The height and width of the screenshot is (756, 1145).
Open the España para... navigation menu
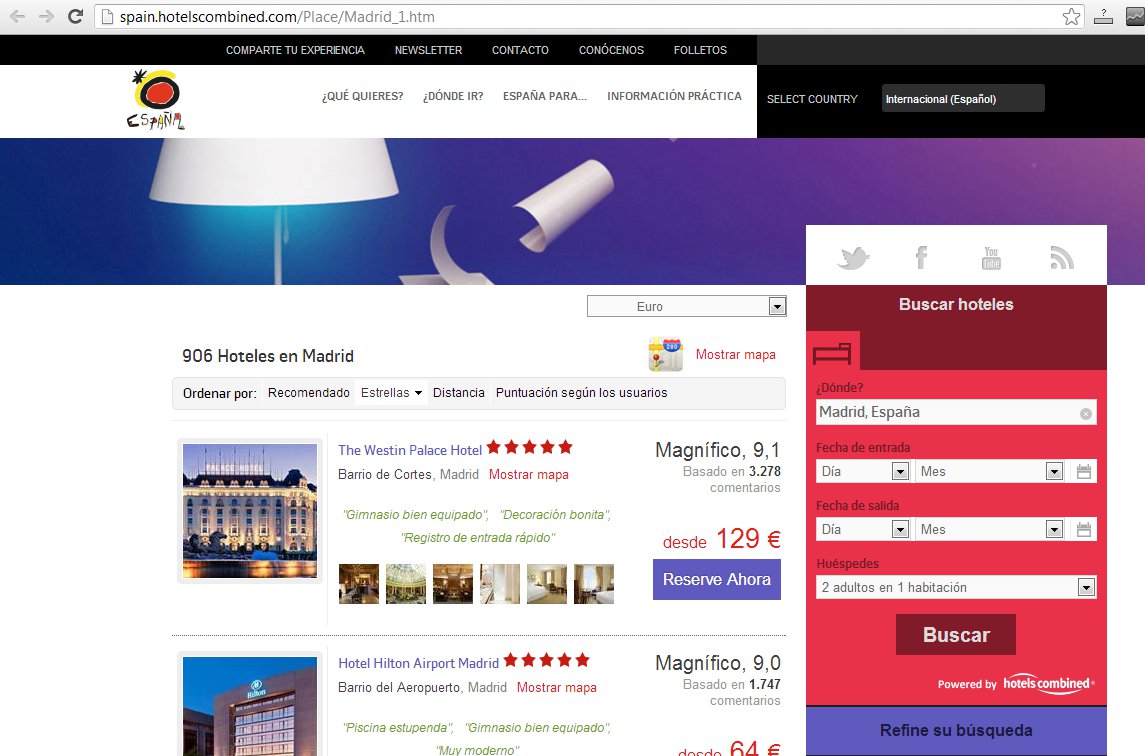pos(545,96)
